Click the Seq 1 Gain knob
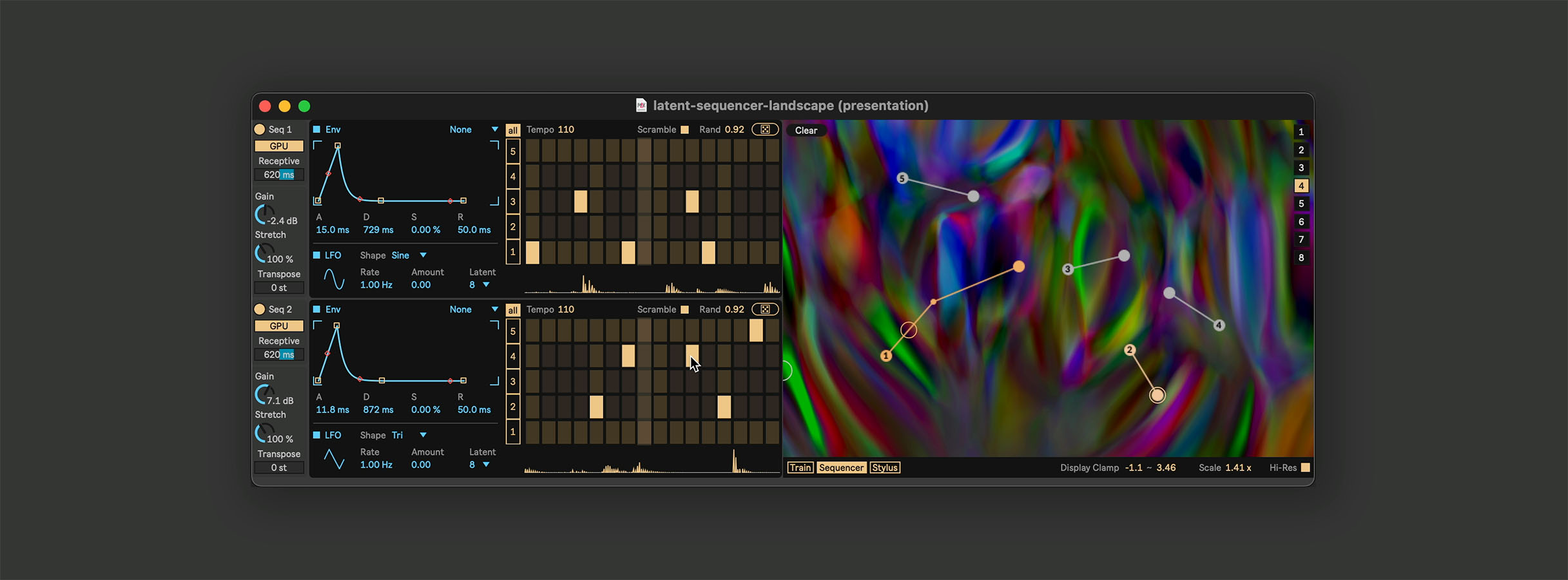This screenshot has width=1568, height=580. click(264, 215)
